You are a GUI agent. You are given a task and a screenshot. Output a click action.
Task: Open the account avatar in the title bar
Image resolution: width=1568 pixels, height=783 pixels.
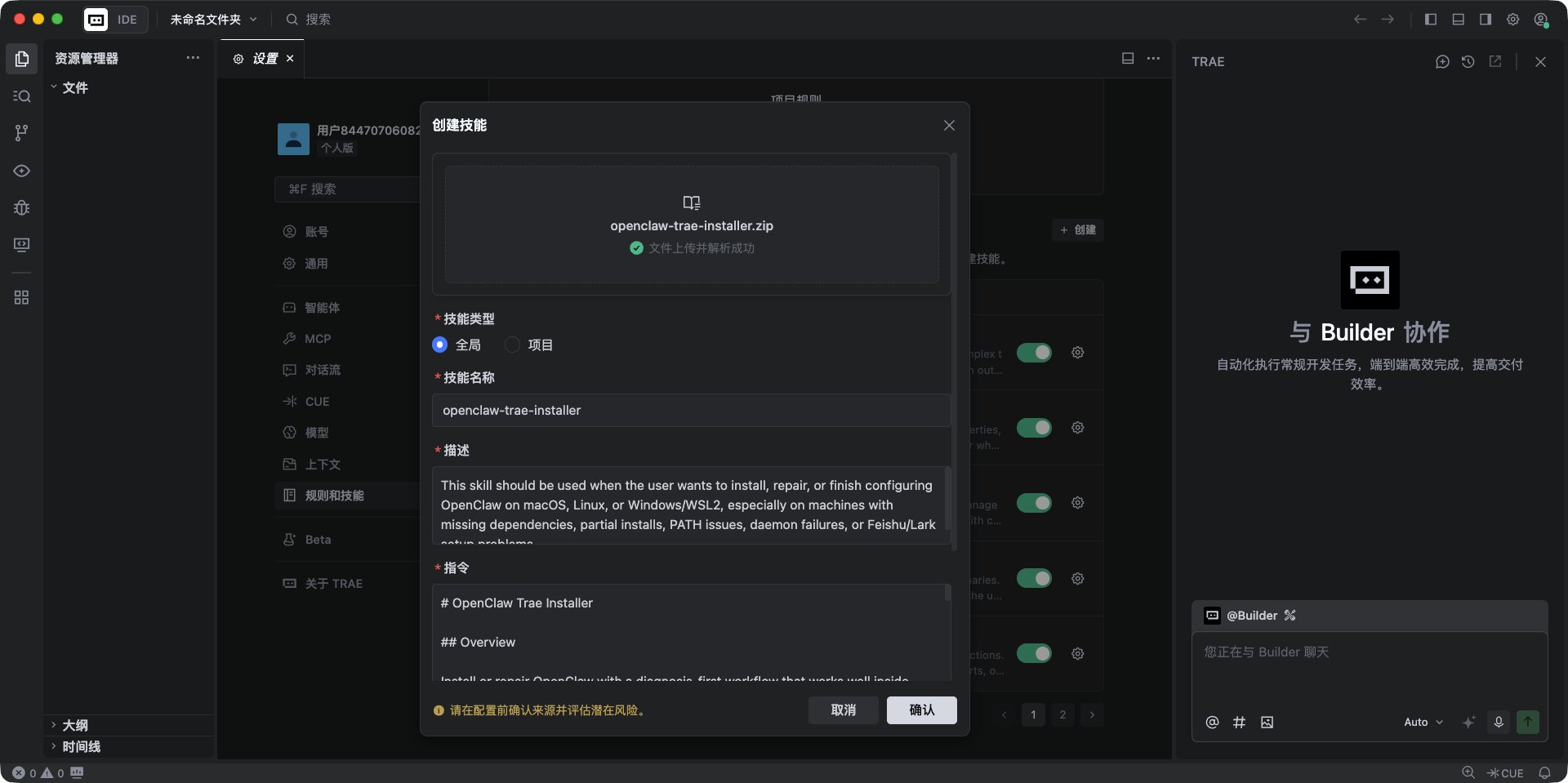click(x=1541, y=20)
